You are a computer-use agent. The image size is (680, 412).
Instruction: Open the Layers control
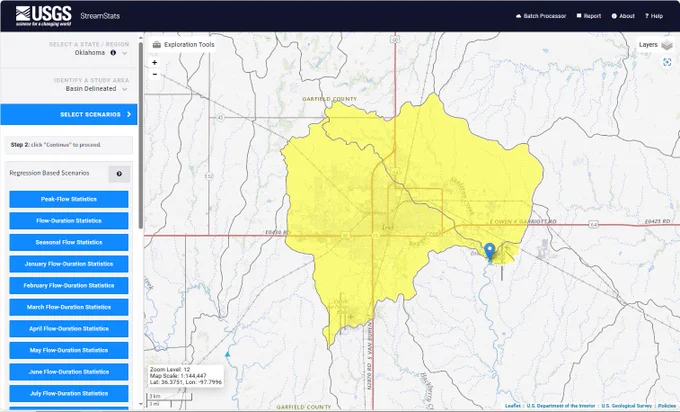[655, 45]
